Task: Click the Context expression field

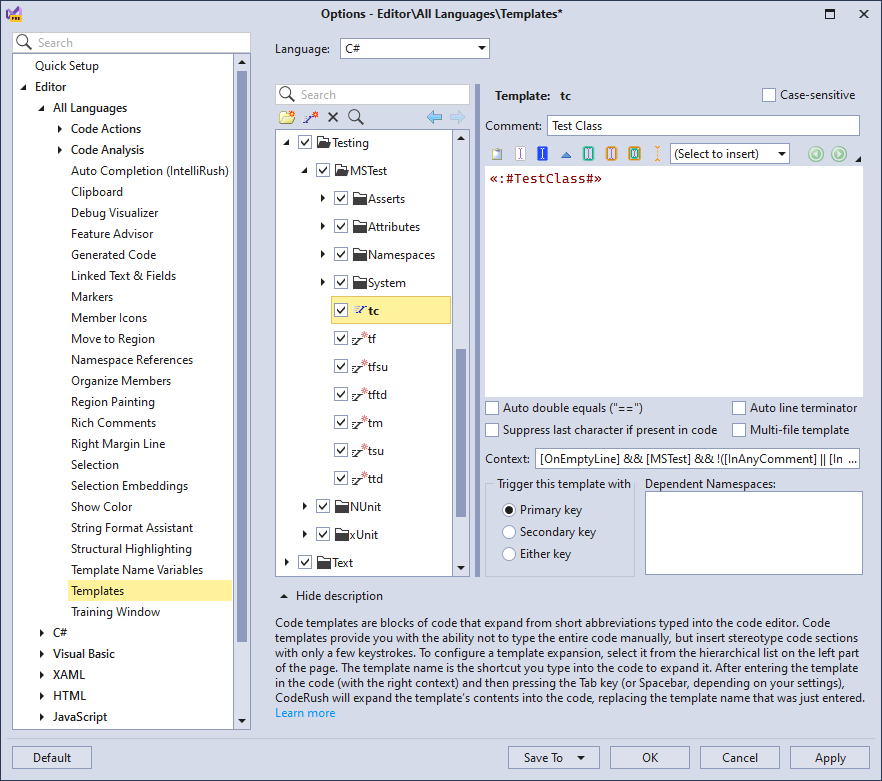Action: coord(697,459)
